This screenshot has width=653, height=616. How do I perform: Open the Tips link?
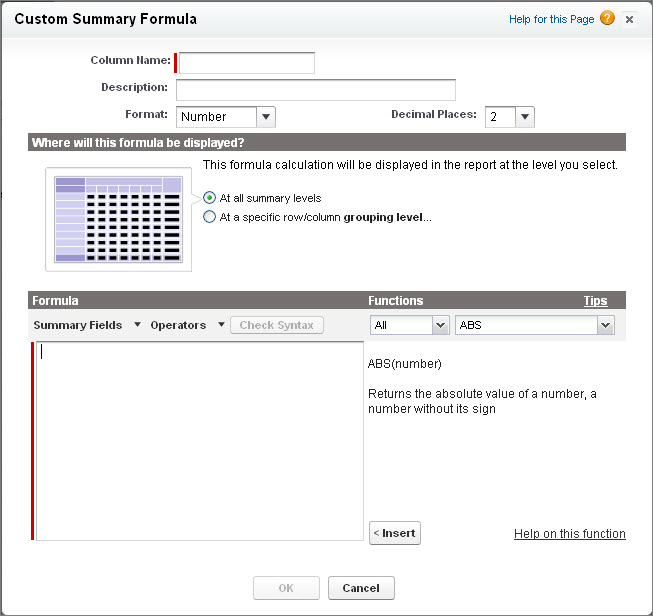[x=595, y=300]
